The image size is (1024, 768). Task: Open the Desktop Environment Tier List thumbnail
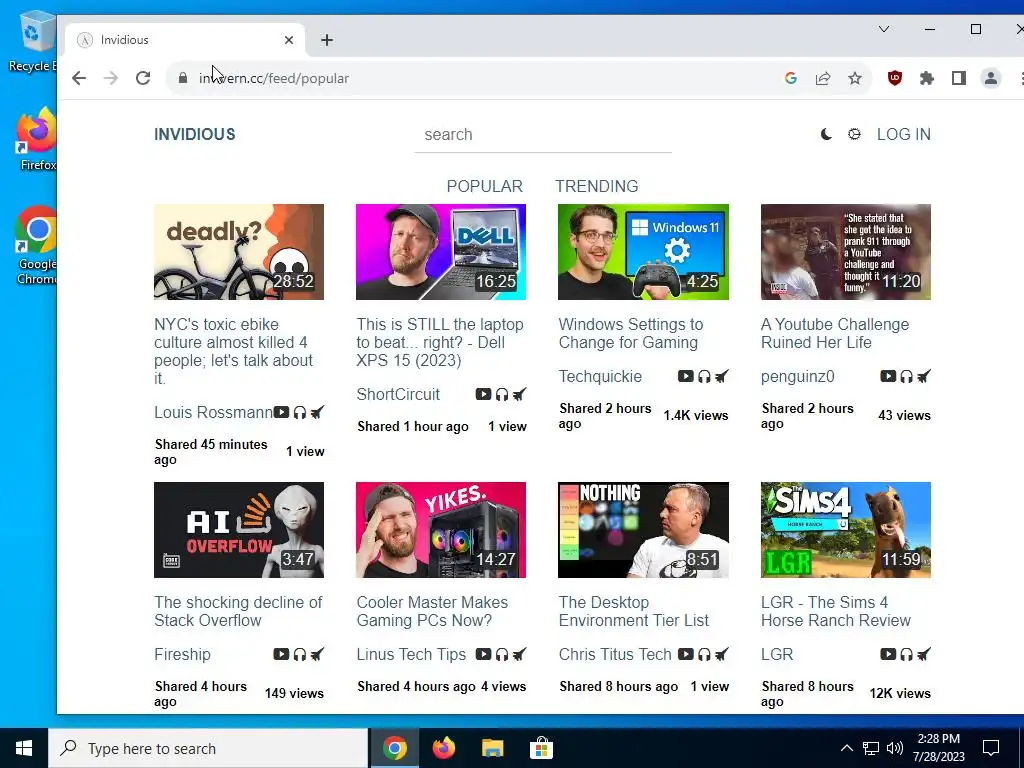(643, 530)
